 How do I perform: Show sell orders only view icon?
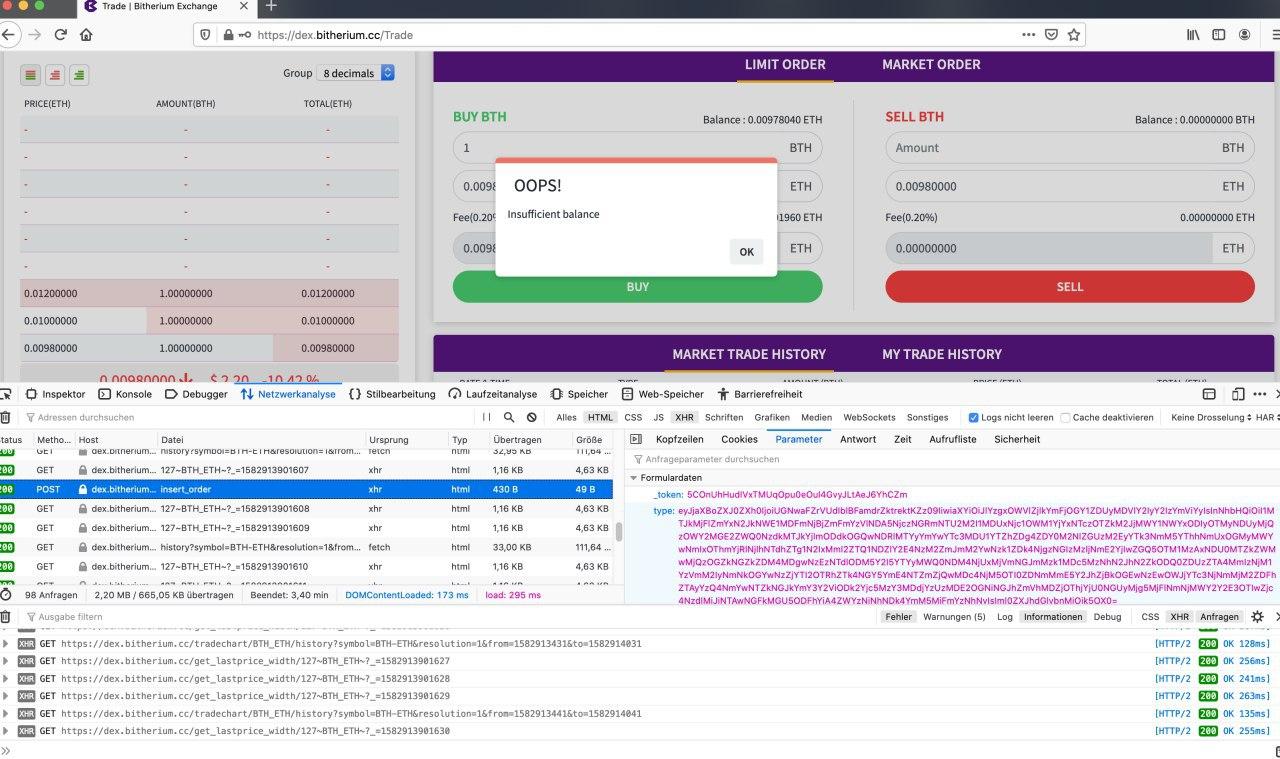pyautogui.click(x=54, y=74)
